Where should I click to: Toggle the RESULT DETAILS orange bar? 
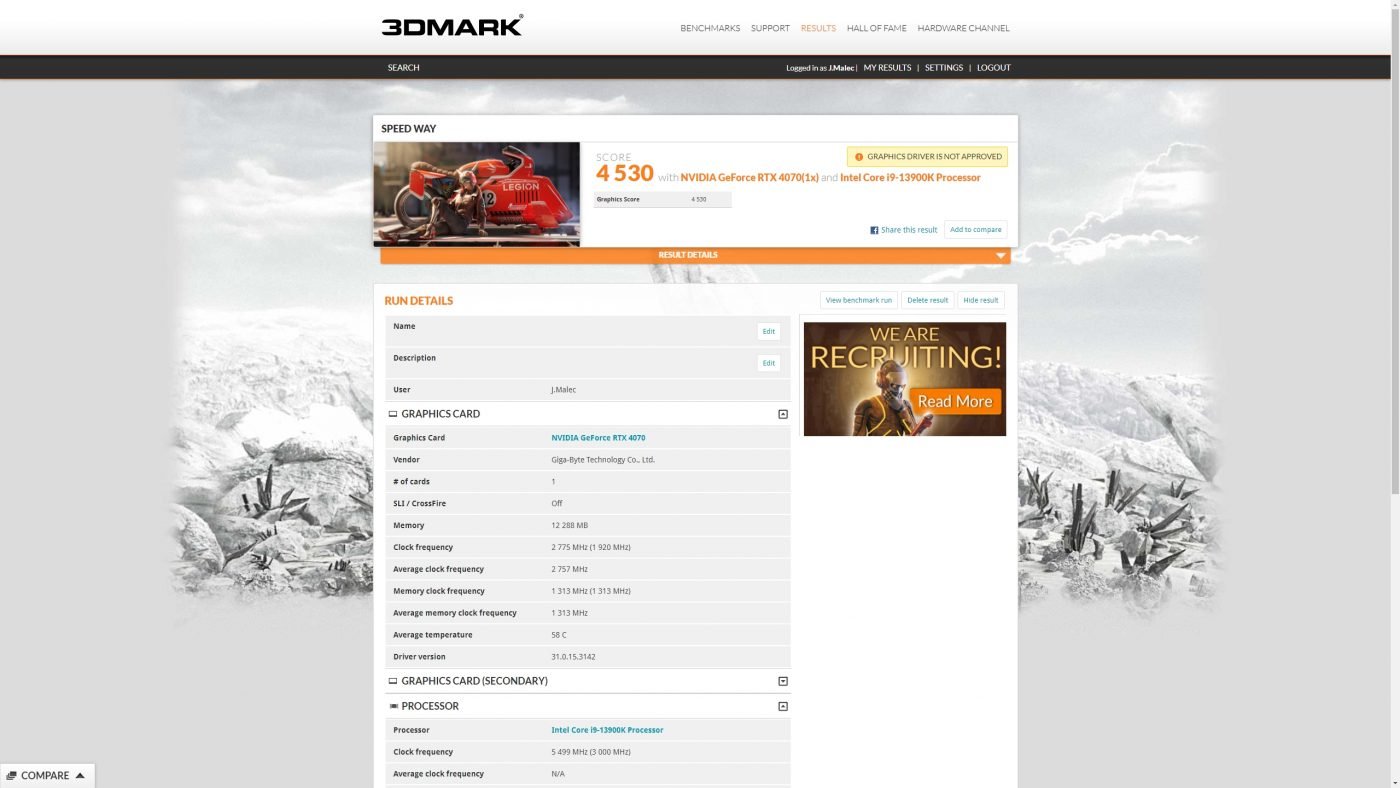point(695,255)
